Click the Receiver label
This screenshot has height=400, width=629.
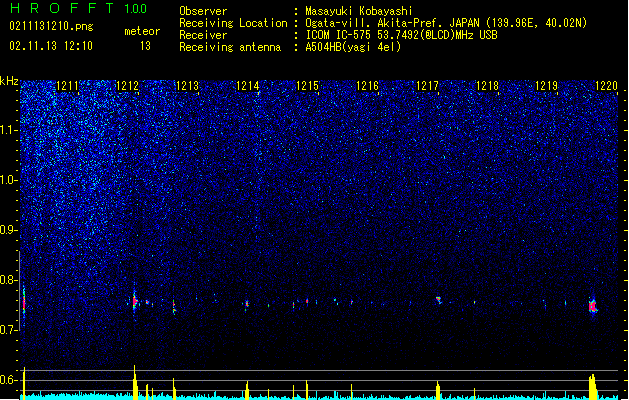(203, 35)
